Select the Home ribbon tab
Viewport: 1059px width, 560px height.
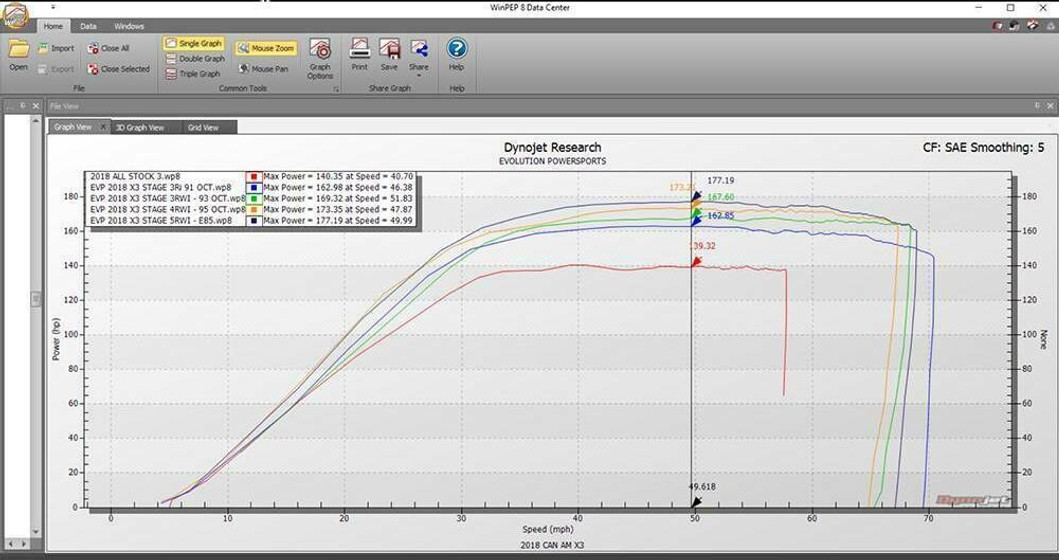click(x=53, y=26)
